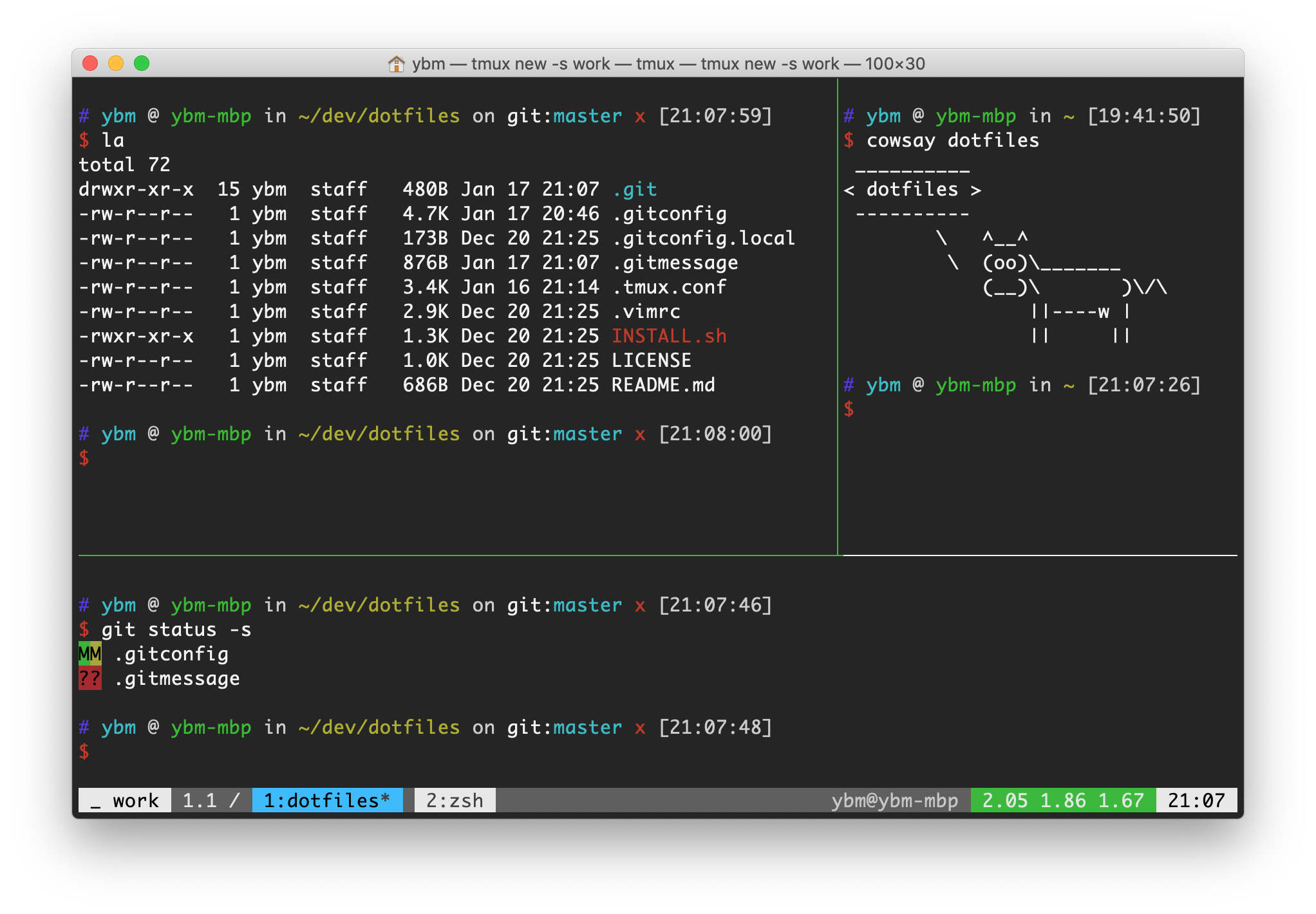The image size is (1316, 914).
Task: Click the cowsay dotfiles command
Action: (x=953, y=140)
